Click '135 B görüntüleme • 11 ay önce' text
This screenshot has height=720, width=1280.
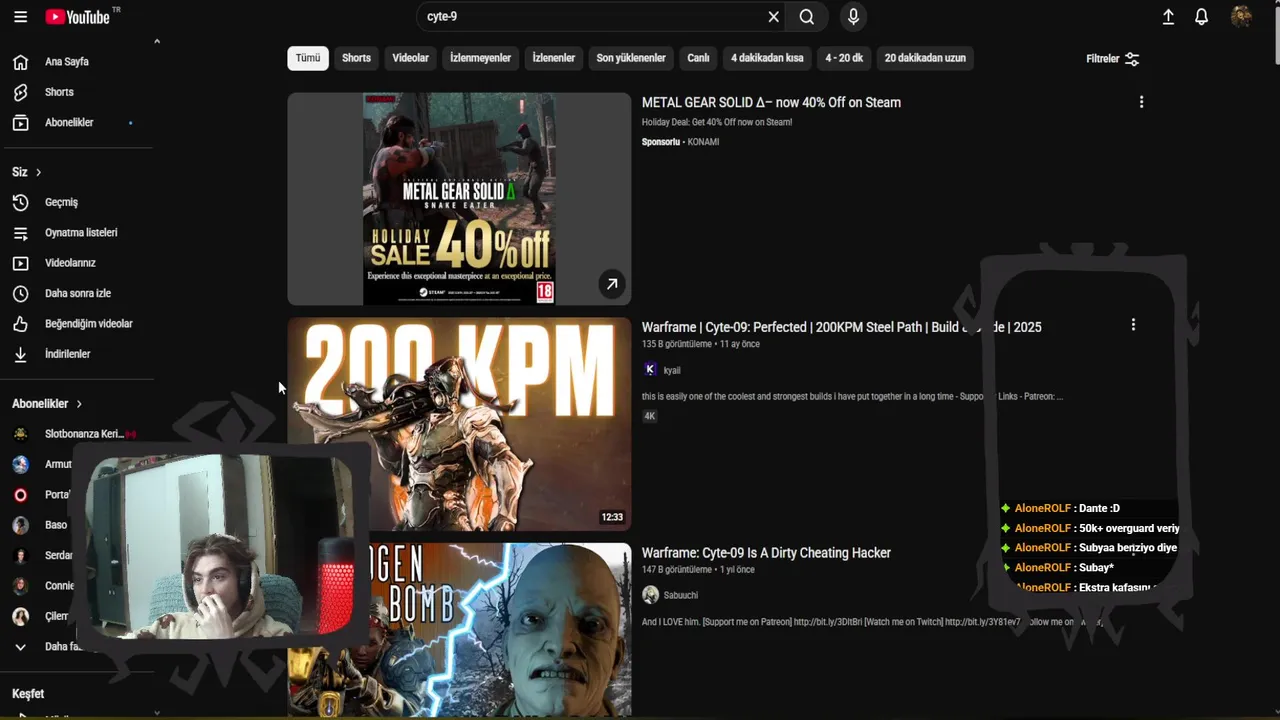click(x=701, y=344)
